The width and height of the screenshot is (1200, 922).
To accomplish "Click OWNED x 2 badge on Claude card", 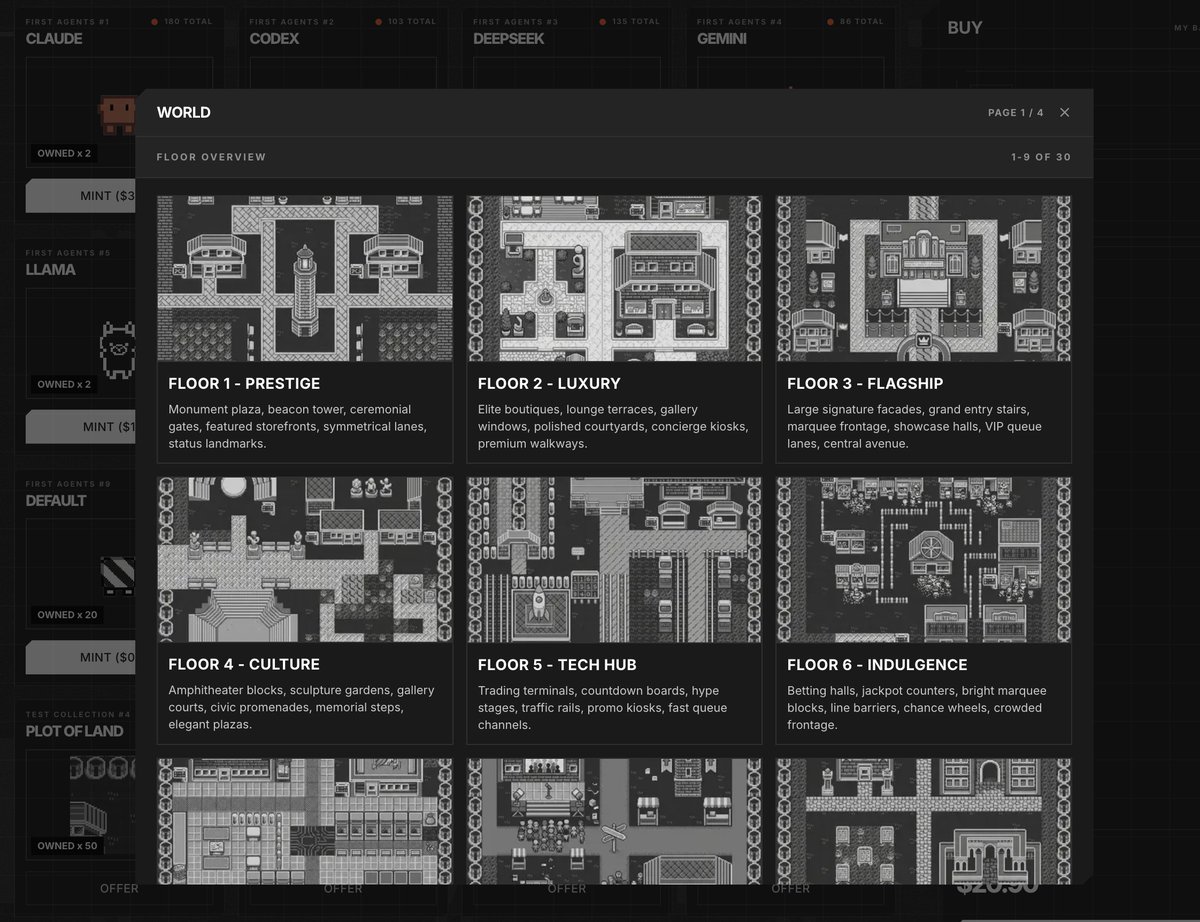I will (x=64, y=153).
